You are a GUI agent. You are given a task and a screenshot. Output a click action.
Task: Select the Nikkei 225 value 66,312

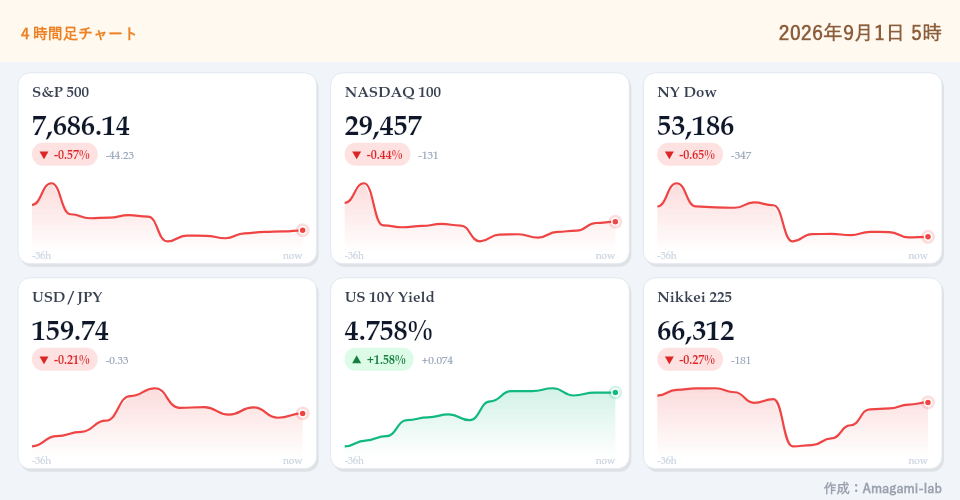(696, 331)
